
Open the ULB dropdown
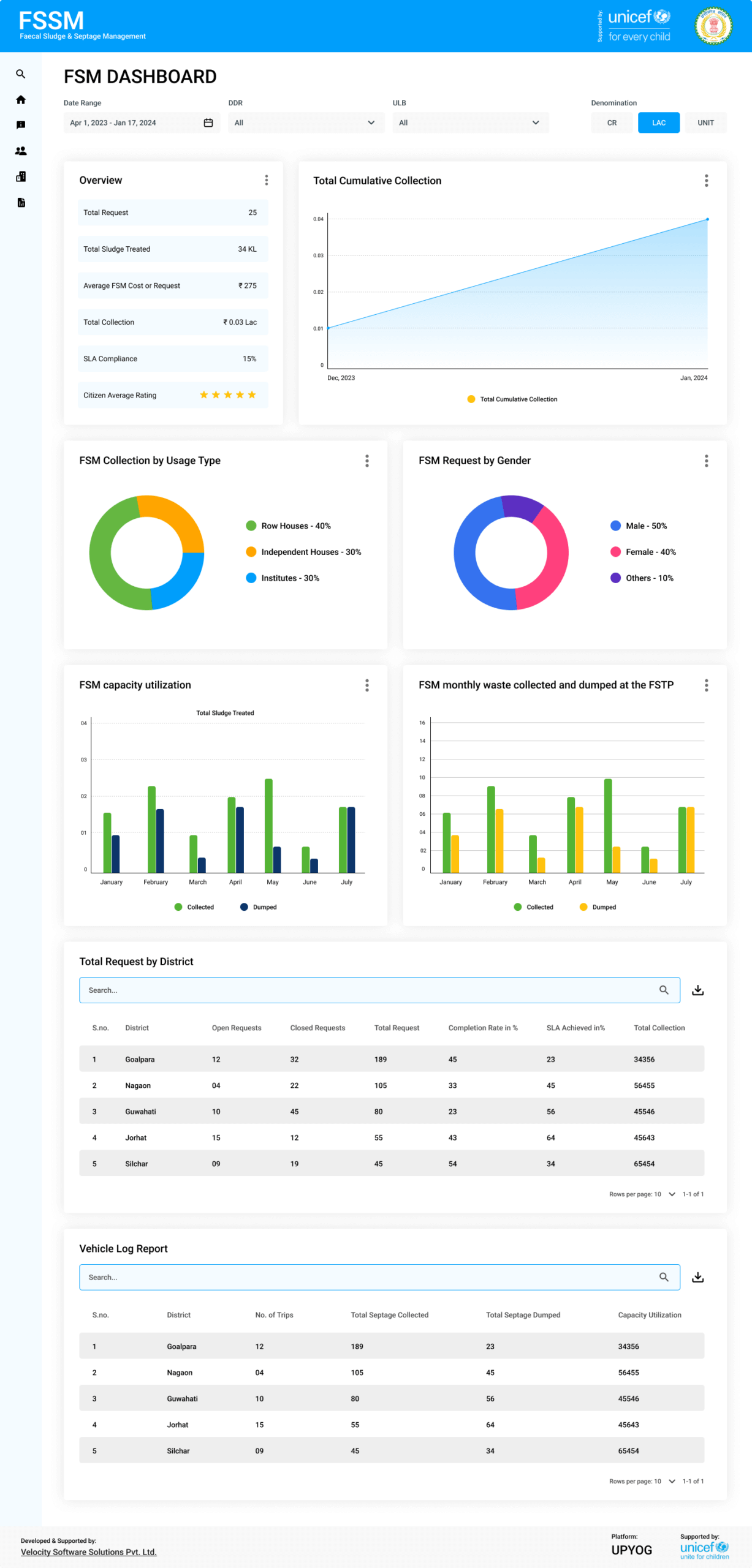tap(470, 123)
